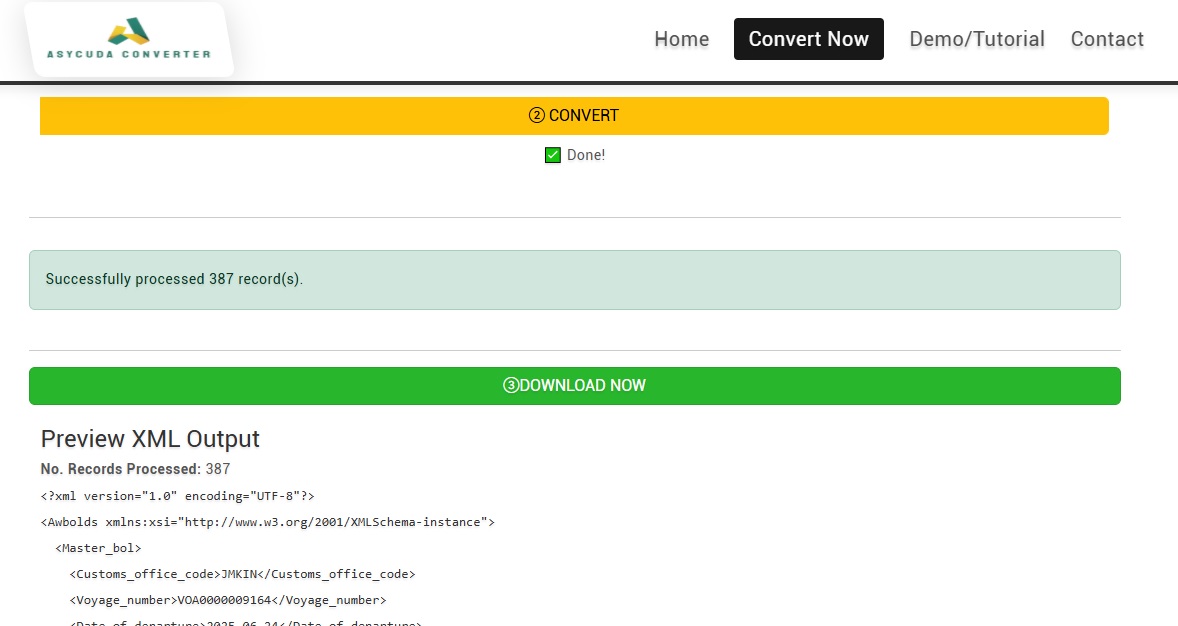Click the circled 2 icon on Convert bar
Screen dimensions: 1178x626
click(537, 116)
